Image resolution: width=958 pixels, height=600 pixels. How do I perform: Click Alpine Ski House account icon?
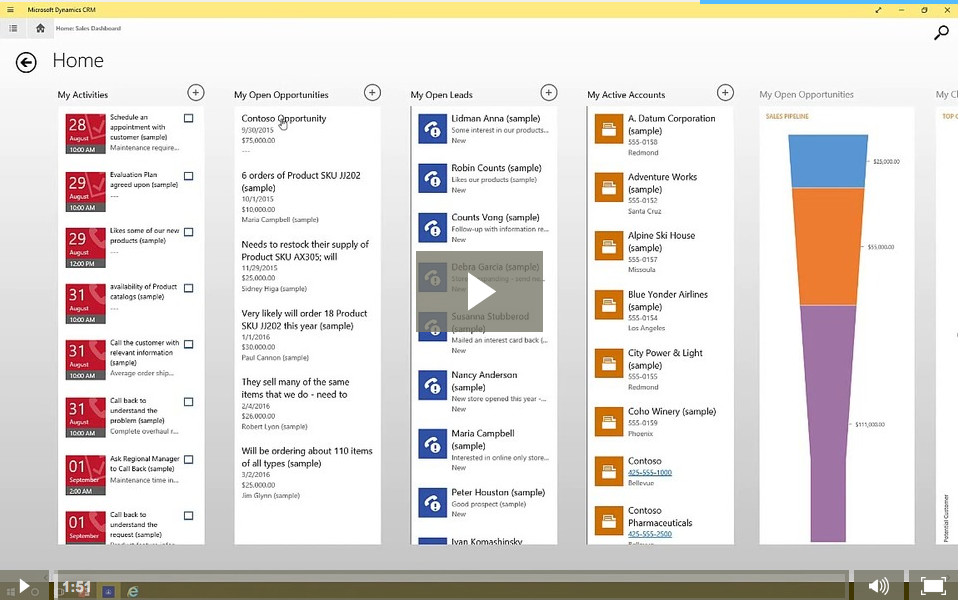click(609, 246)
